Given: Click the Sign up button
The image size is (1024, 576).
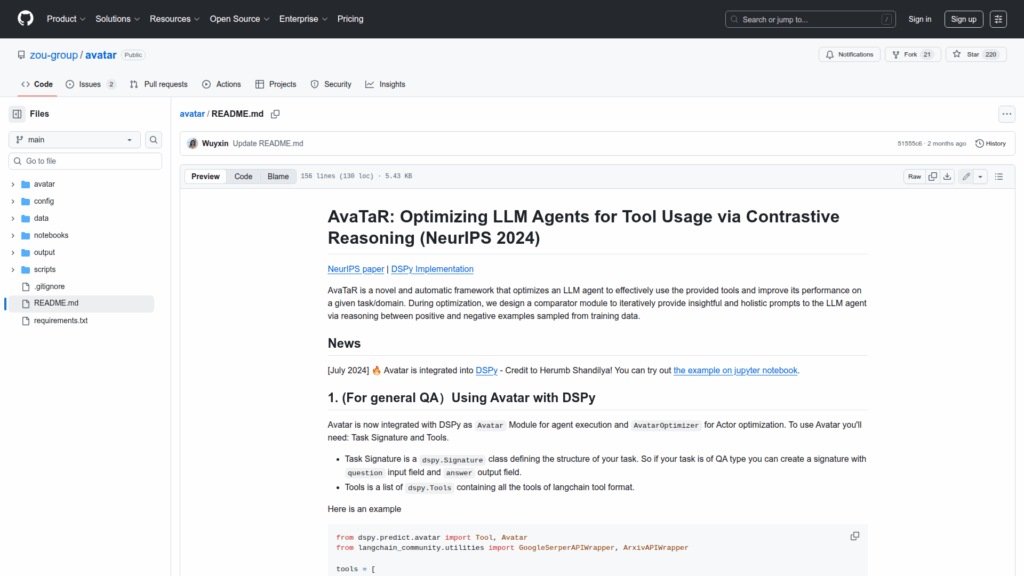Looking at the screenshot, I should 963,19.
